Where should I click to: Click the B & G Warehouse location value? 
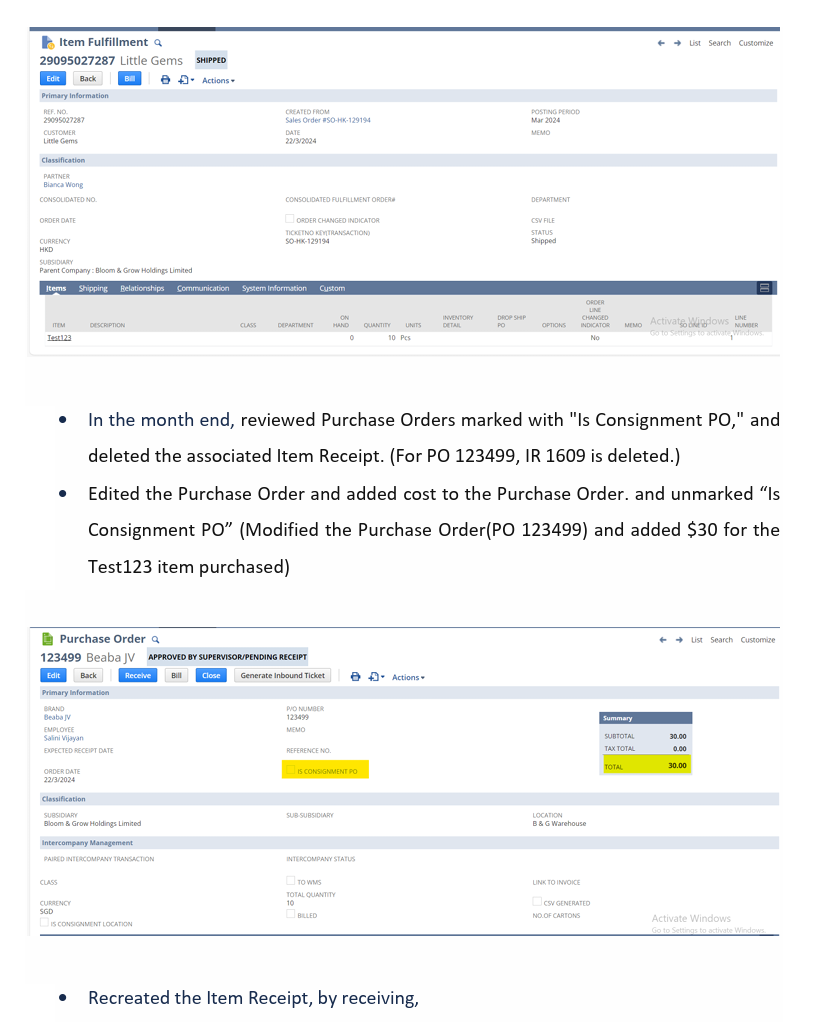(x=559, y=824)
